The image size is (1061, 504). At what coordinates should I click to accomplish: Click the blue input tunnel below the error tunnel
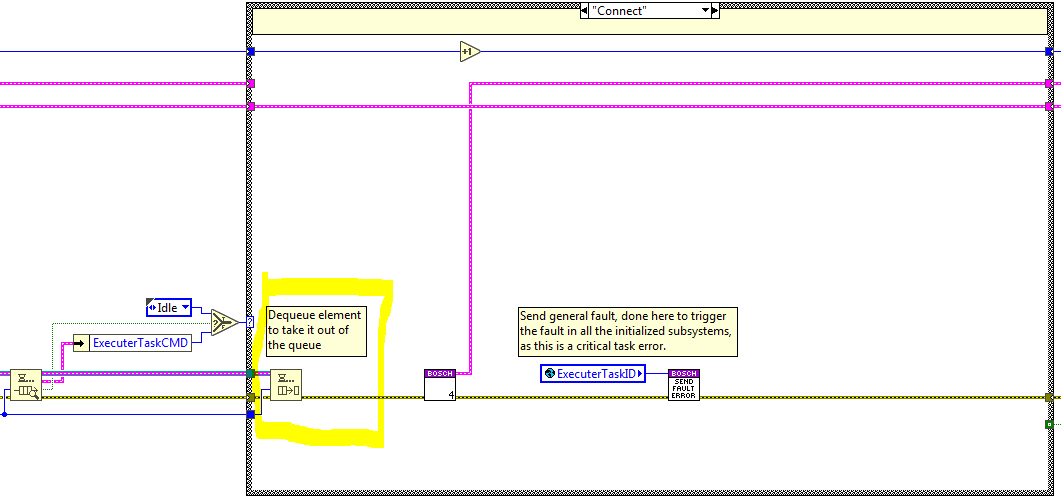tap(250, 414)
